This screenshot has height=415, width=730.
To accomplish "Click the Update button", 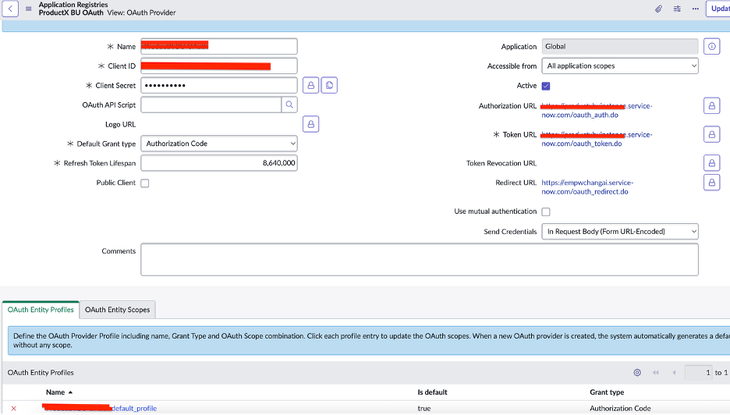I will 719,8.
